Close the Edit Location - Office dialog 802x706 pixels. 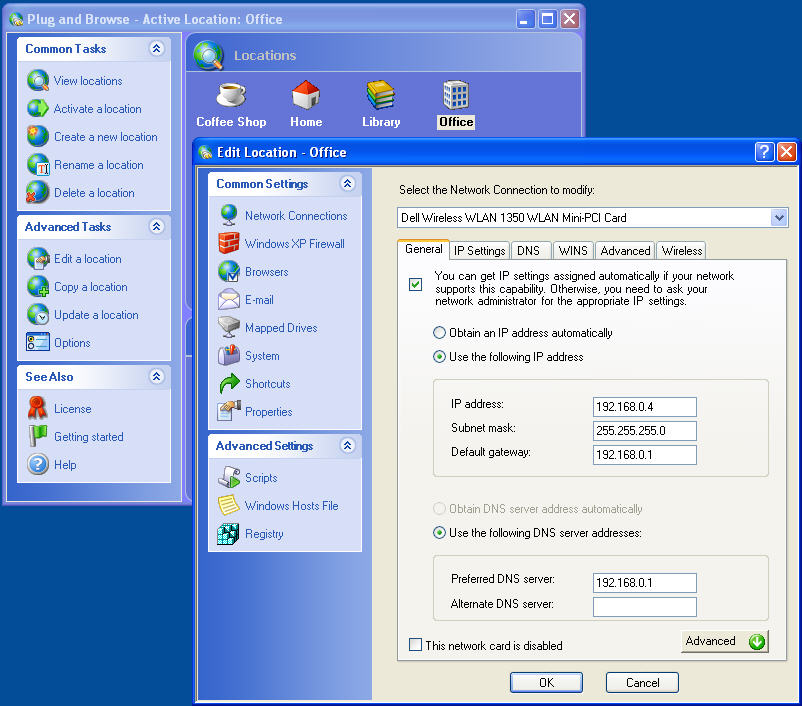pos(786,152)
